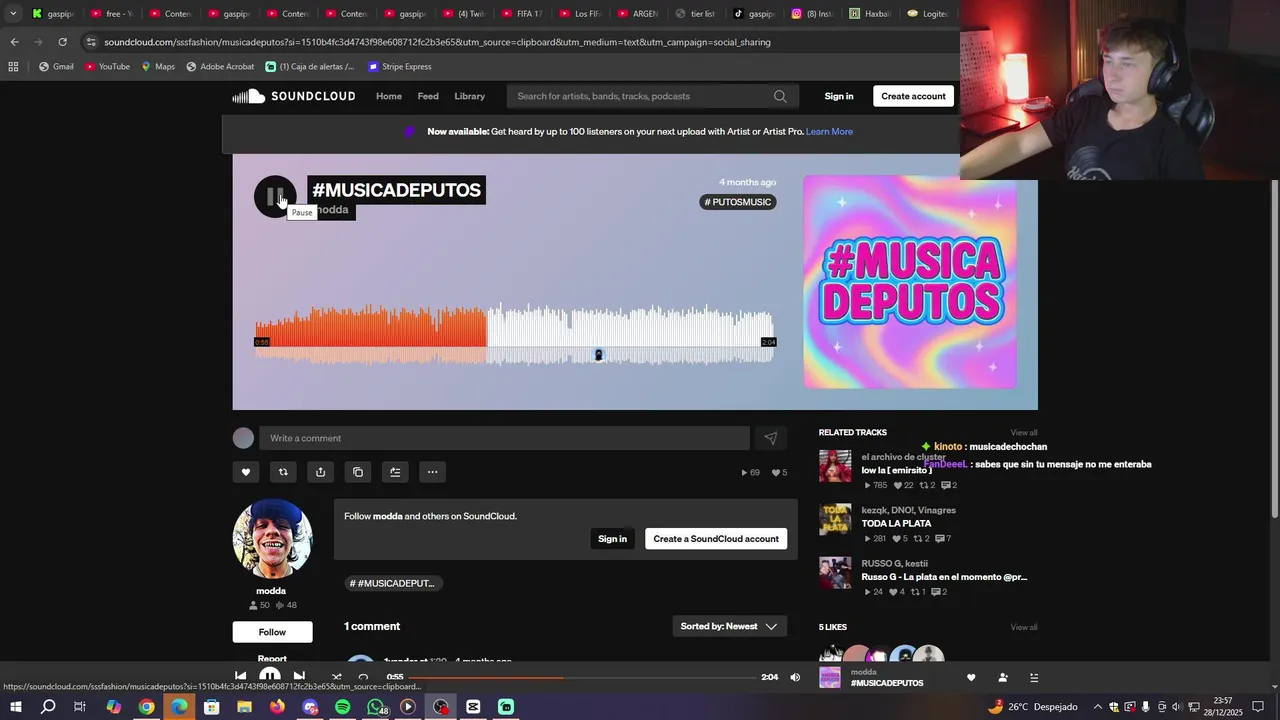The width and height of the screenshot is (1280, 720).
Task: Pause the track with the hero pause button
Action: pyautogui.click(x=275, y=196)
